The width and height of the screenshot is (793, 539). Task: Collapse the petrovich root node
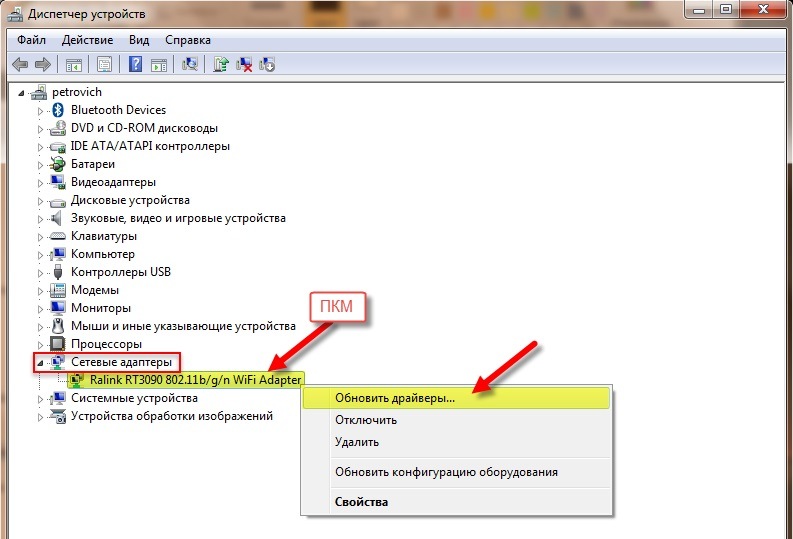tap(21, 93)
